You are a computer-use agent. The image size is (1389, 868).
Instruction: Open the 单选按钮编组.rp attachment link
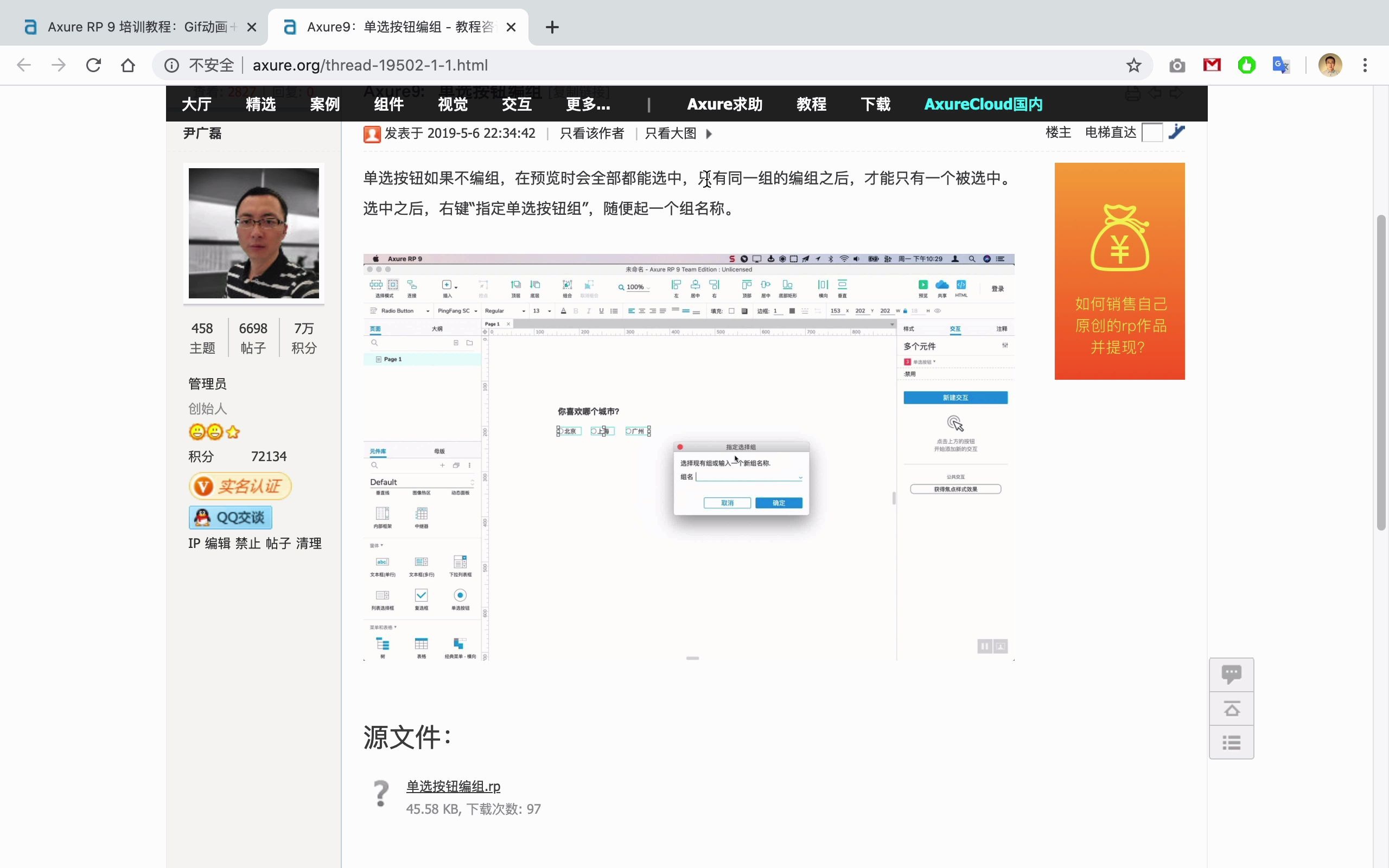point(453,786)
